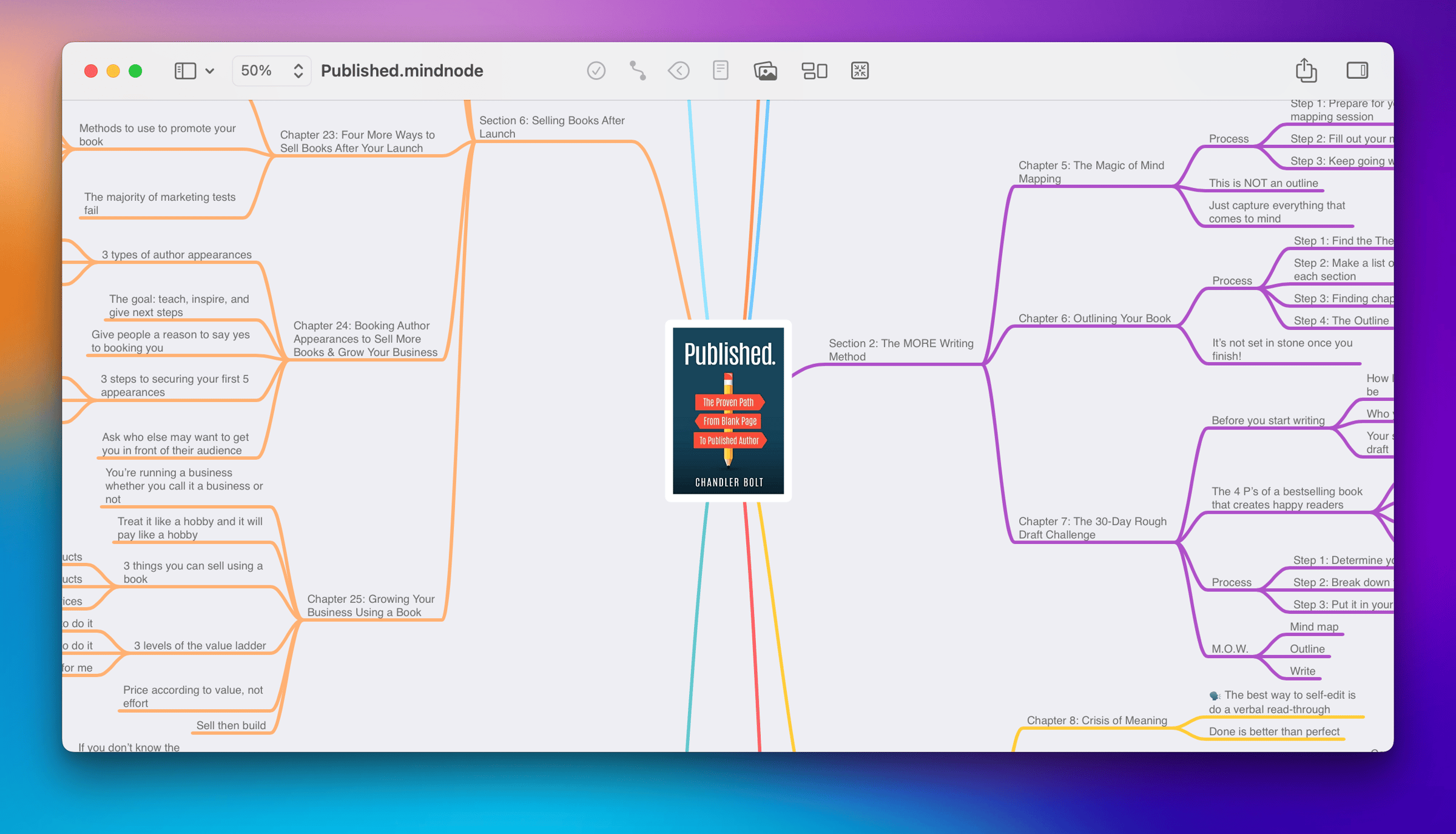Image resolution: width=1456 pixels, height=834 pixels.
Task: Select node It's not set in stone once you finish!
Action: pos(1282,349)
